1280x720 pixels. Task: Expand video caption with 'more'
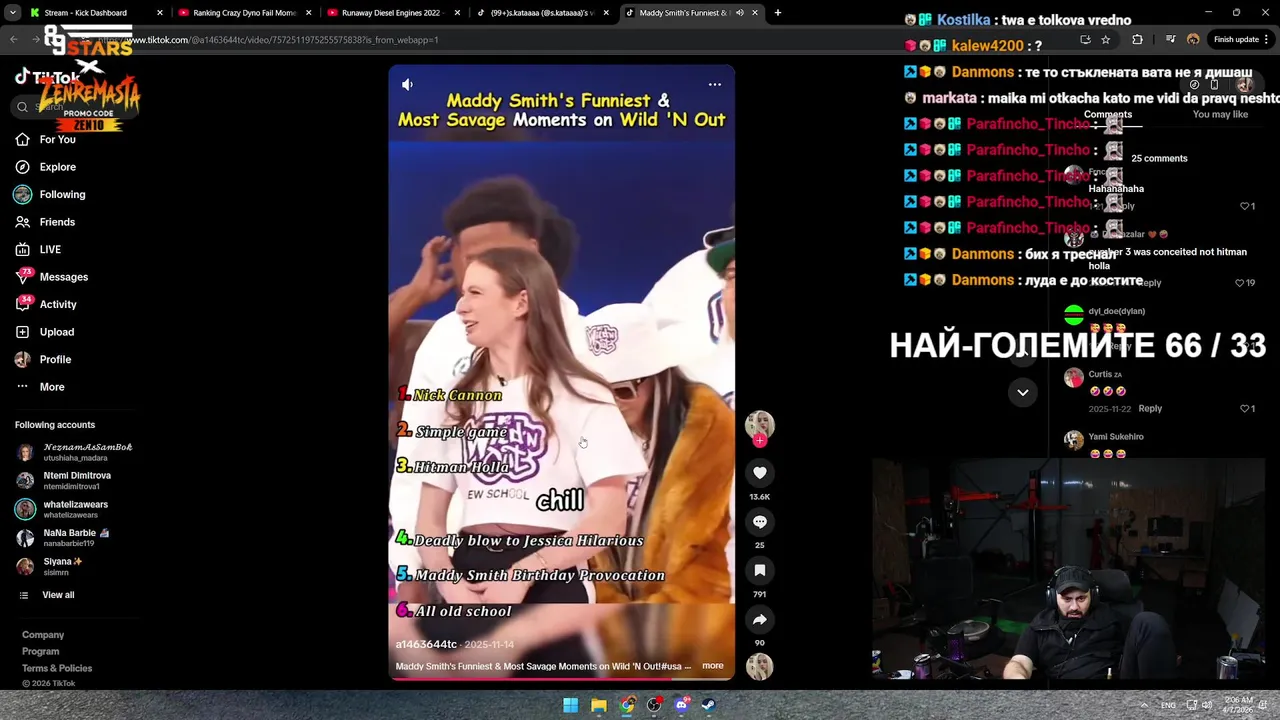point(713,666)
